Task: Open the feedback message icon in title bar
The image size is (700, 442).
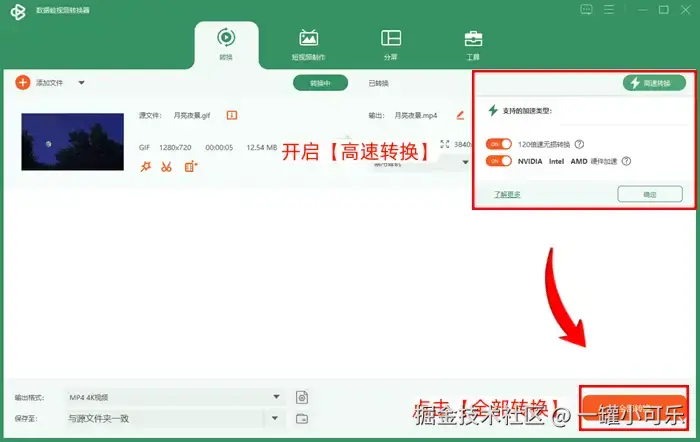Action: (586, 9)
